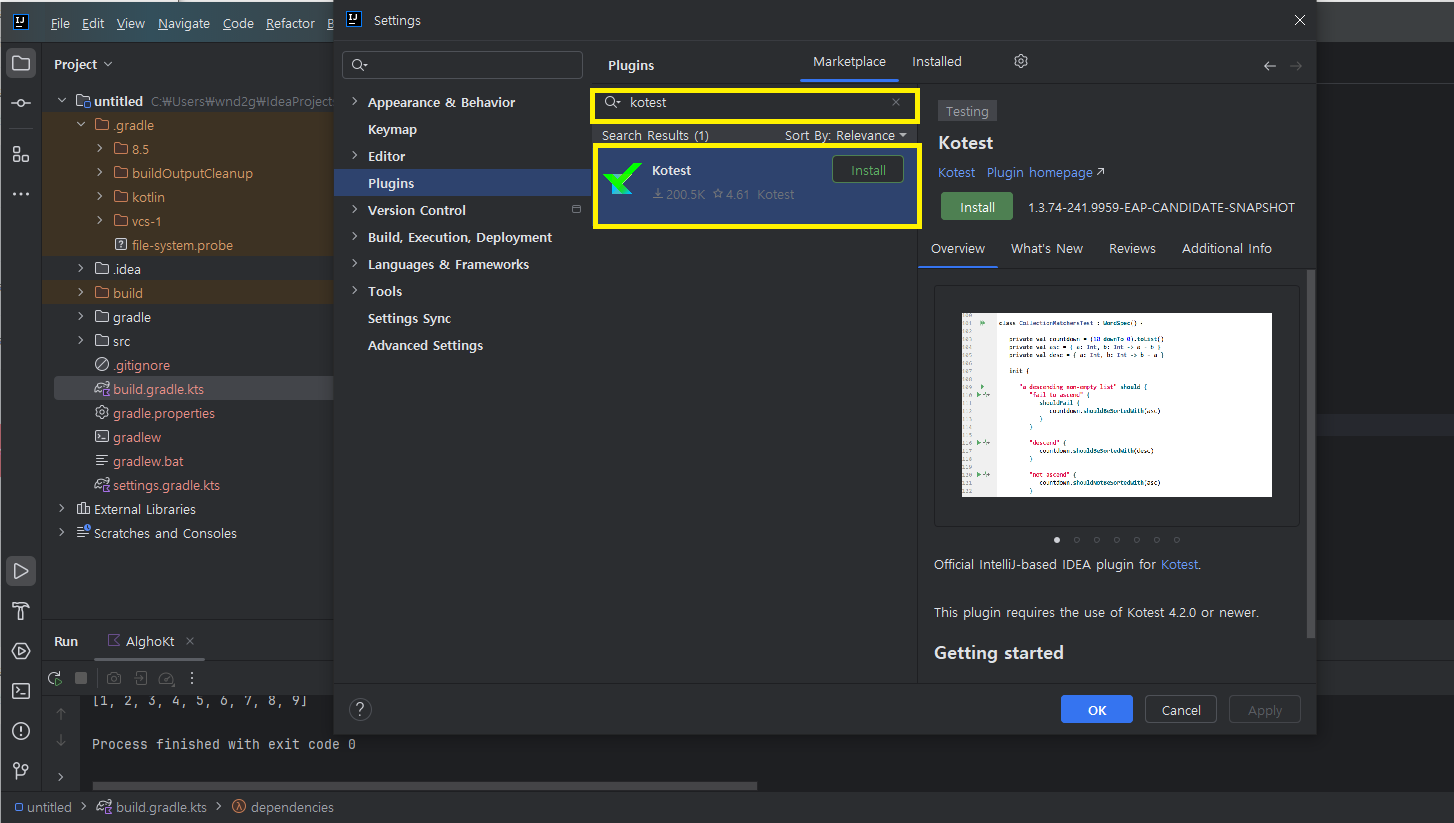This screenshot has height=823, width=1454.
Task: Click Cancel in Settings dialog
Action: click(1181, 710)
